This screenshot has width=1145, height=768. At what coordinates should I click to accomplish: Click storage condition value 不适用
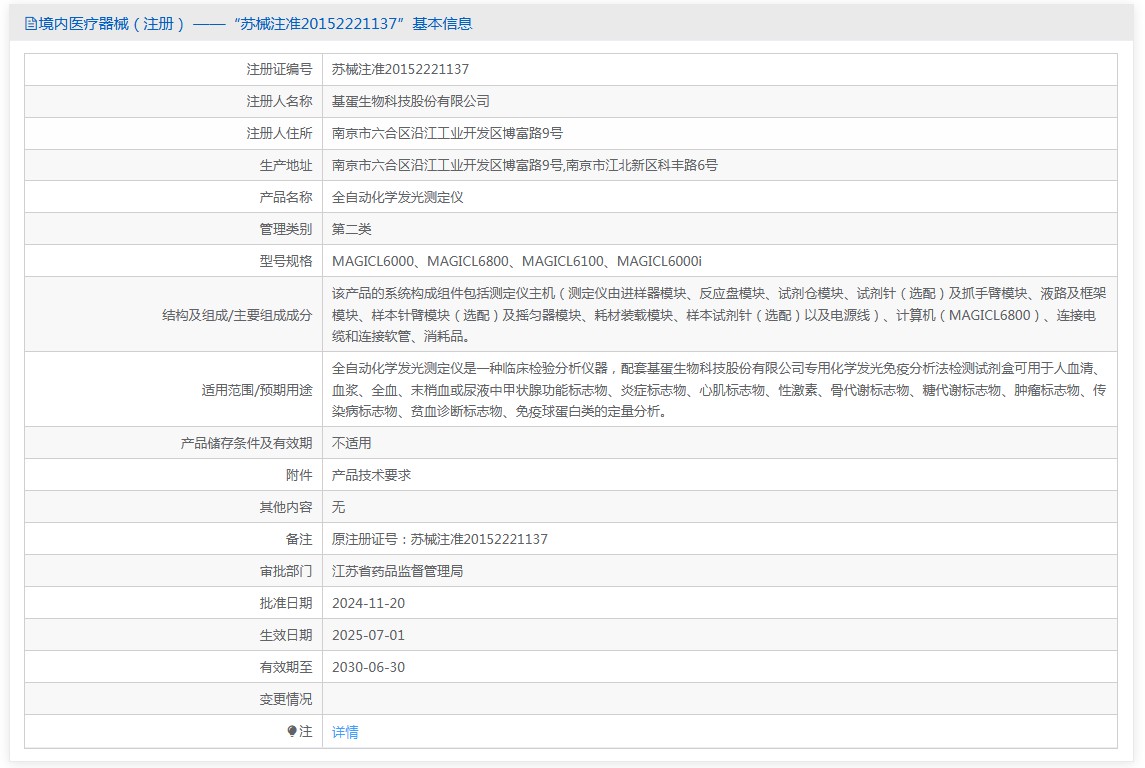coord(351,443)
